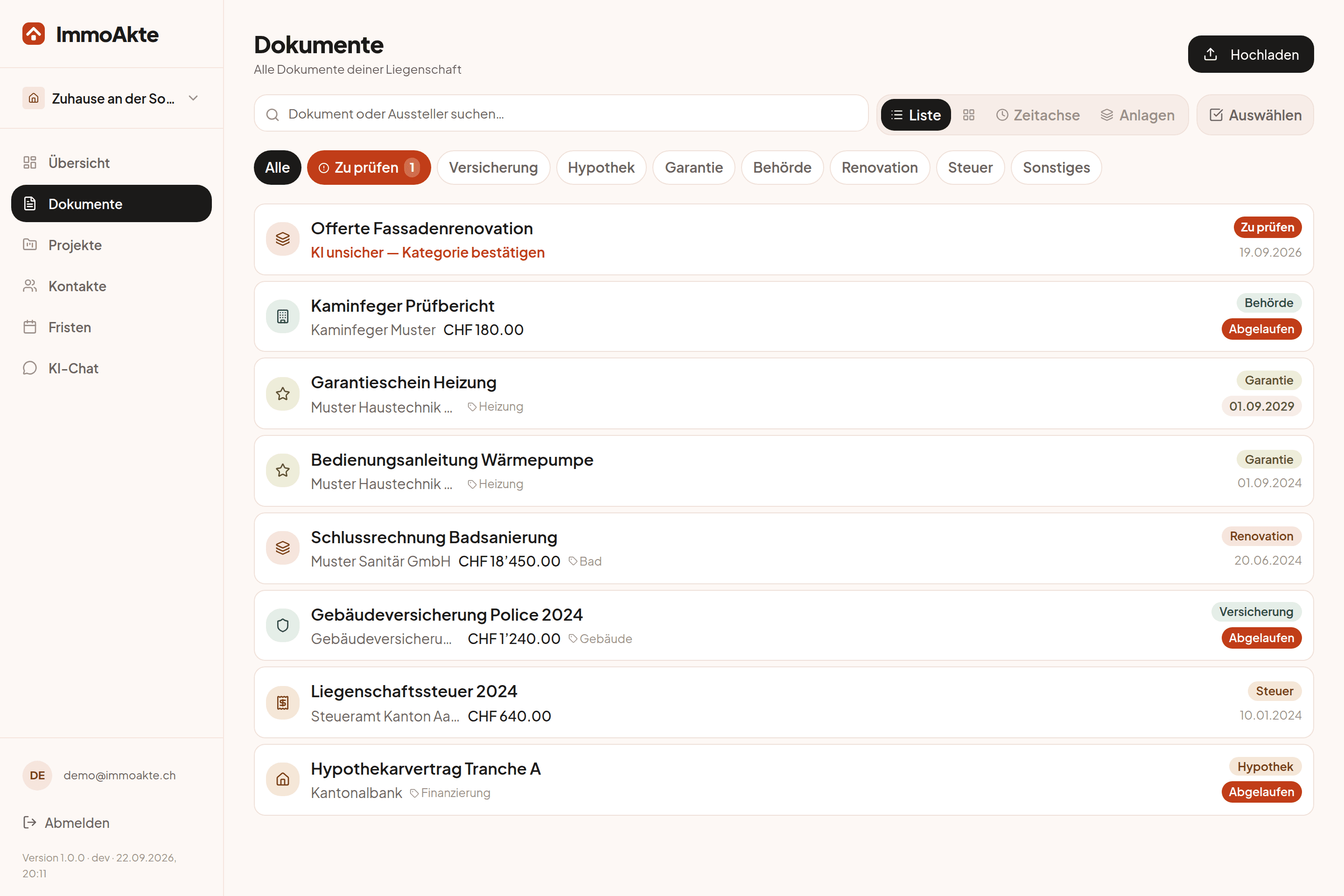Viewport: 1344px width, 896px height.
Task: Filter by Garantie category
Action: tap(694, 168)
